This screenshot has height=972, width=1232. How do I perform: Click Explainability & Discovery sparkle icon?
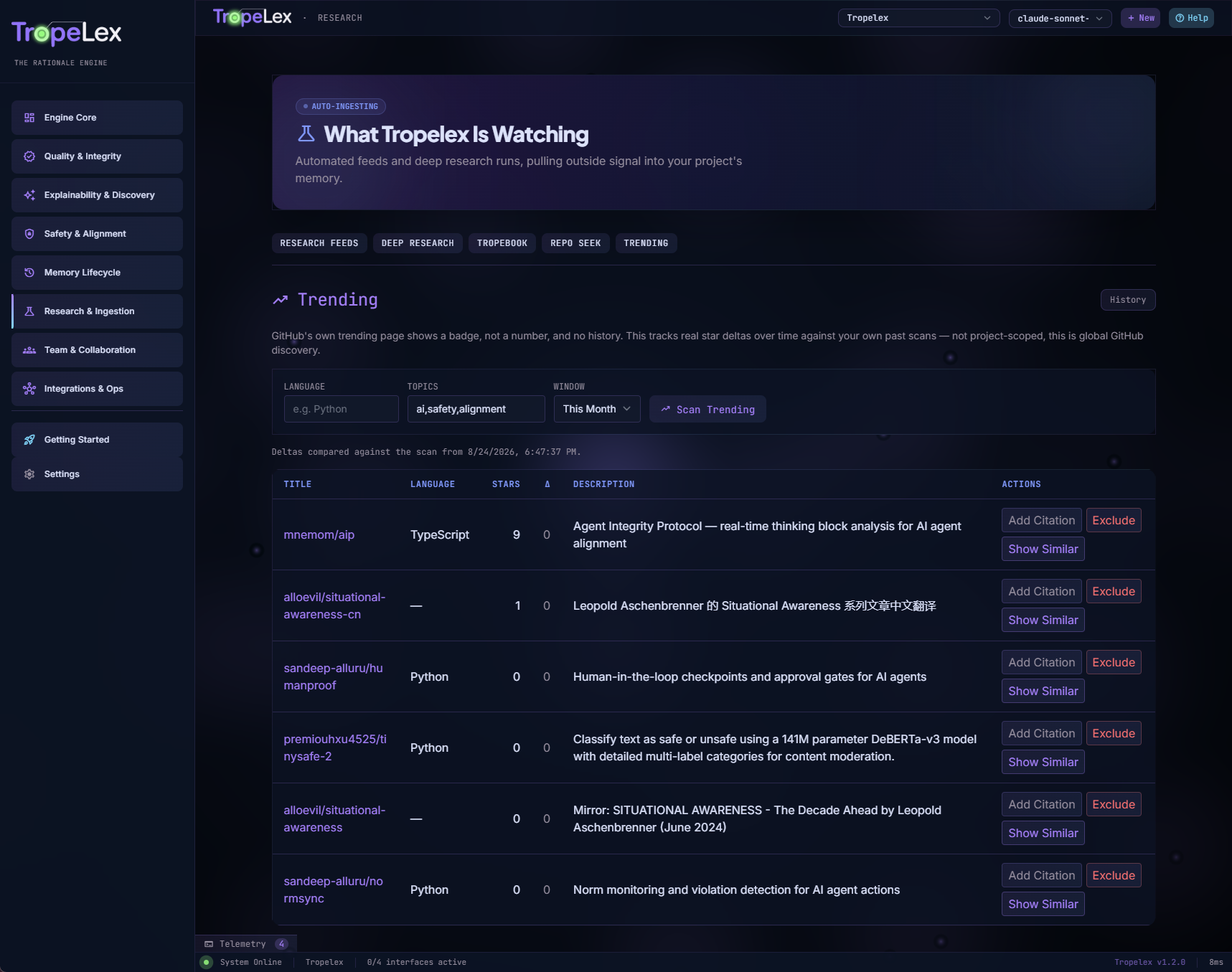tap(29, 195)
